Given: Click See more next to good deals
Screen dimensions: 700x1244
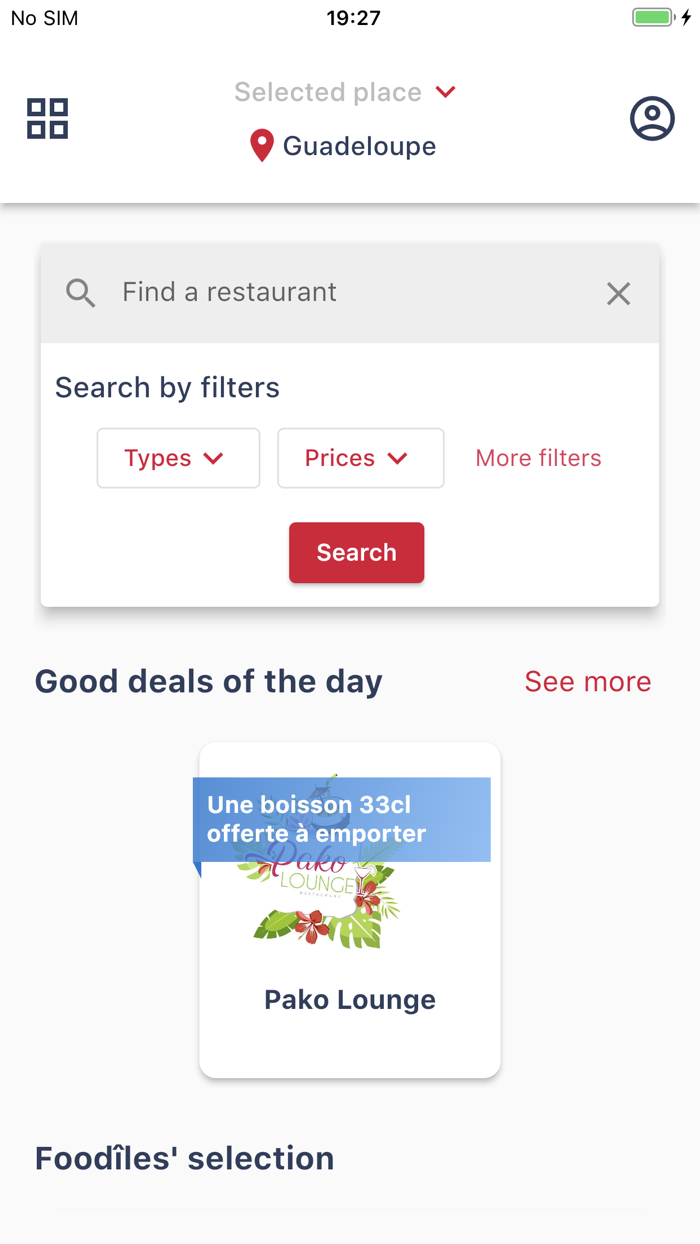Looking at the screenshot, I should (588, 681).
